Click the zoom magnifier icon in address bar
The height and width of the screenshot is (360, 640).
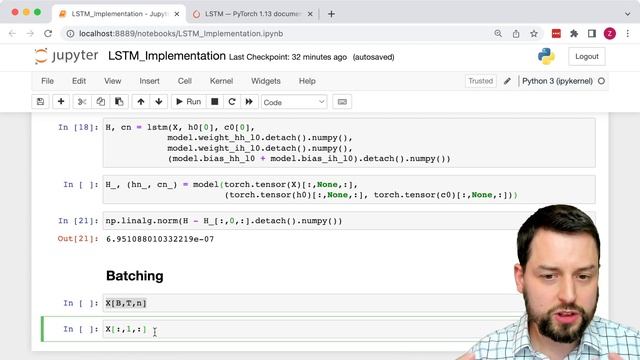pyautogui.click(x=498, y=33)
